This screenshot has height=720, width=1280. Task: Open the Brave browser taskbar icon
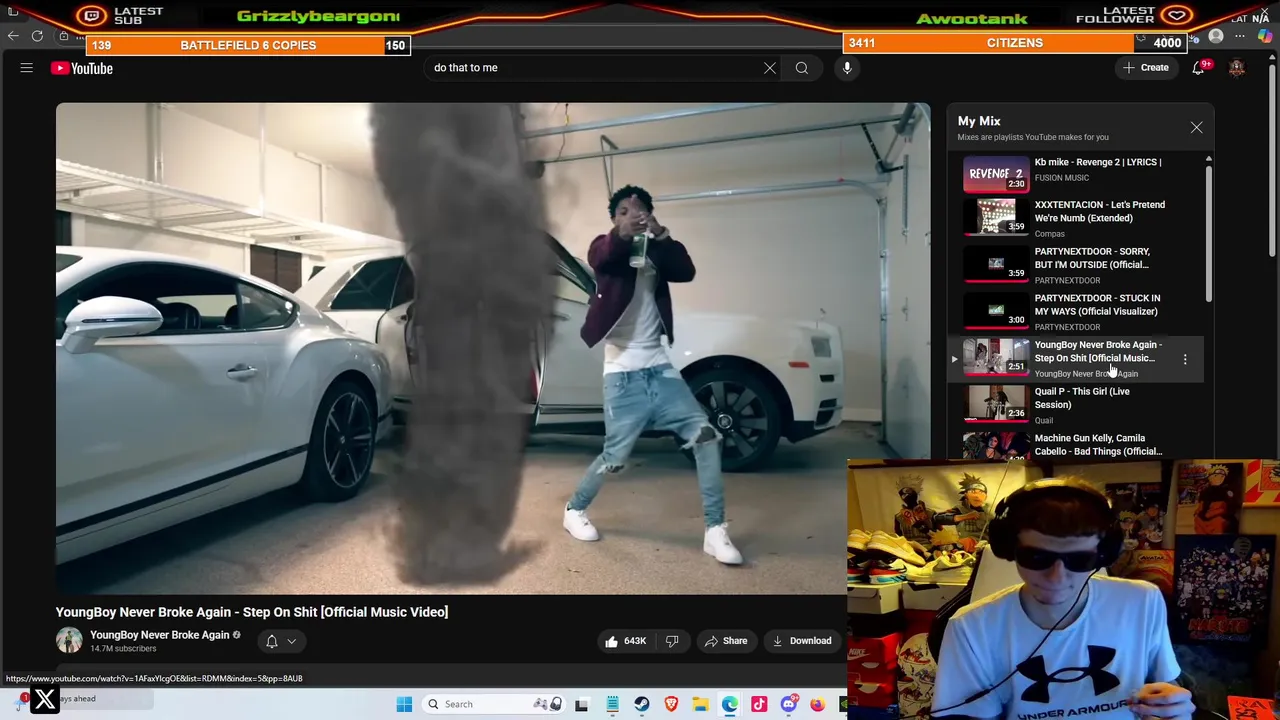pos(671,704)
